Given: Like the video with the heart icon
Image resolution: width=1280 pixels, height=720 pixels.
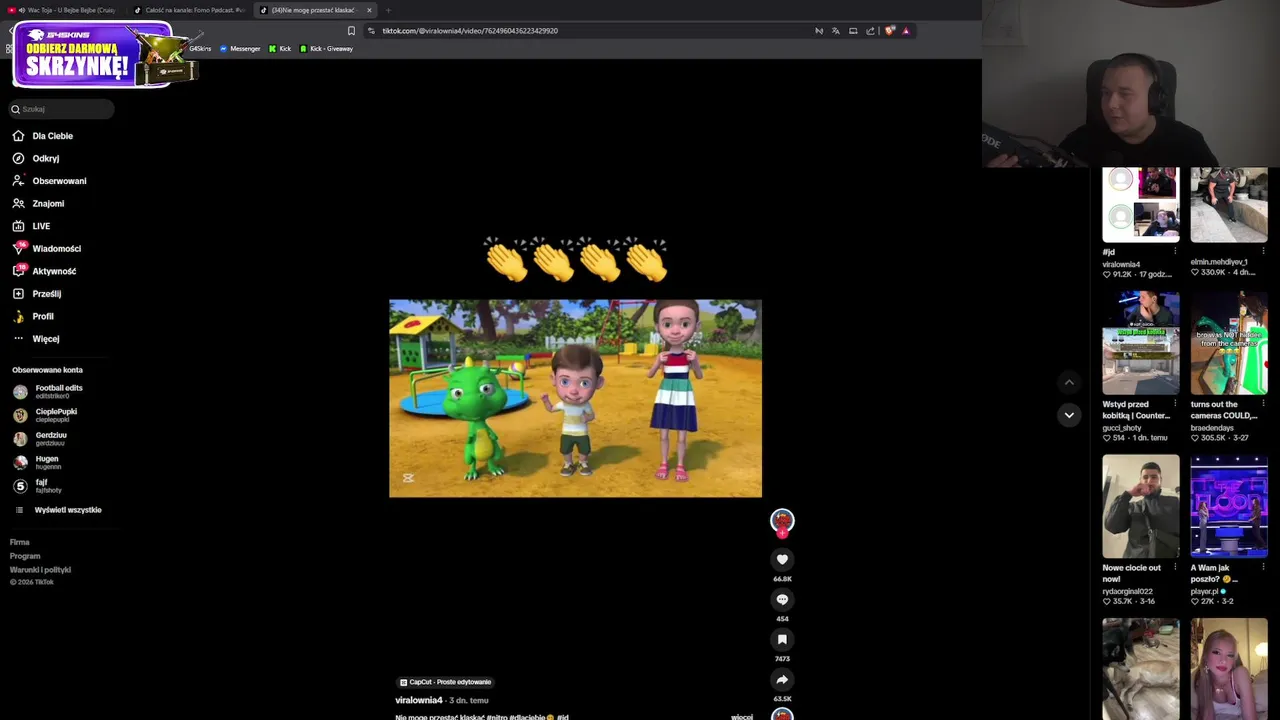Looking at the screenshot, I should coord(782,560).
